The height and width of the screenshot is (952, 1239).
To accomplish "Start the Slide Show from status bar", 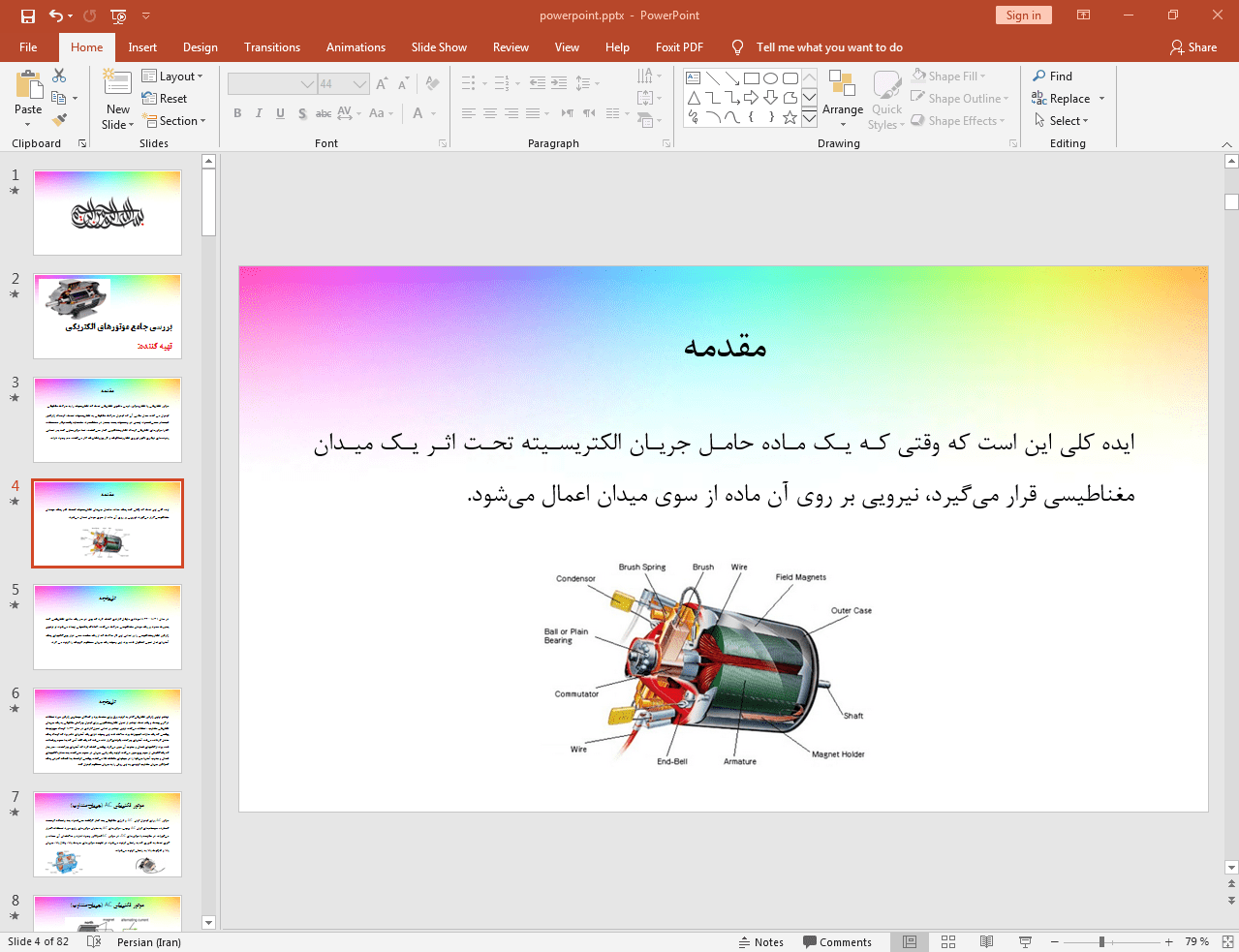I will click(1025, 941).
